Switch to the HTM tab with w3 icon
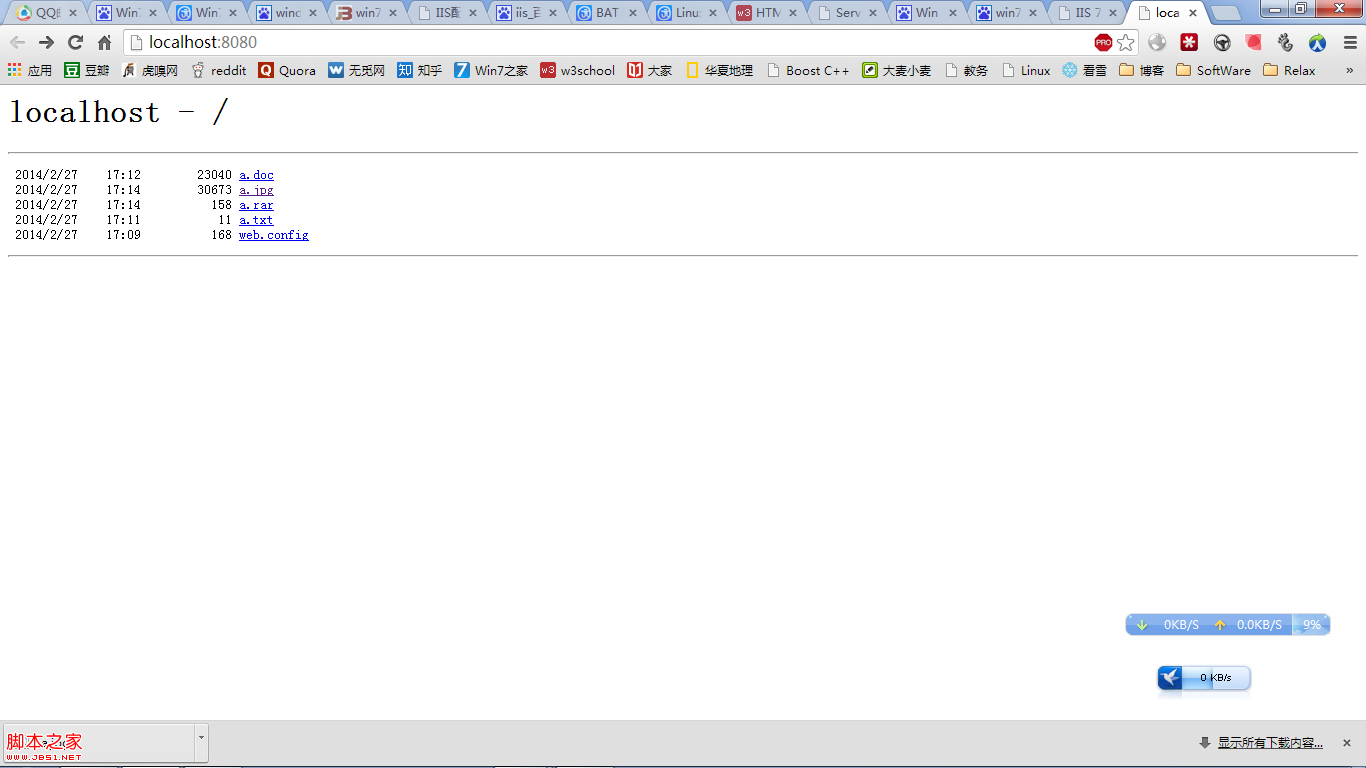 pyautogui.click(x=766, y=13)
